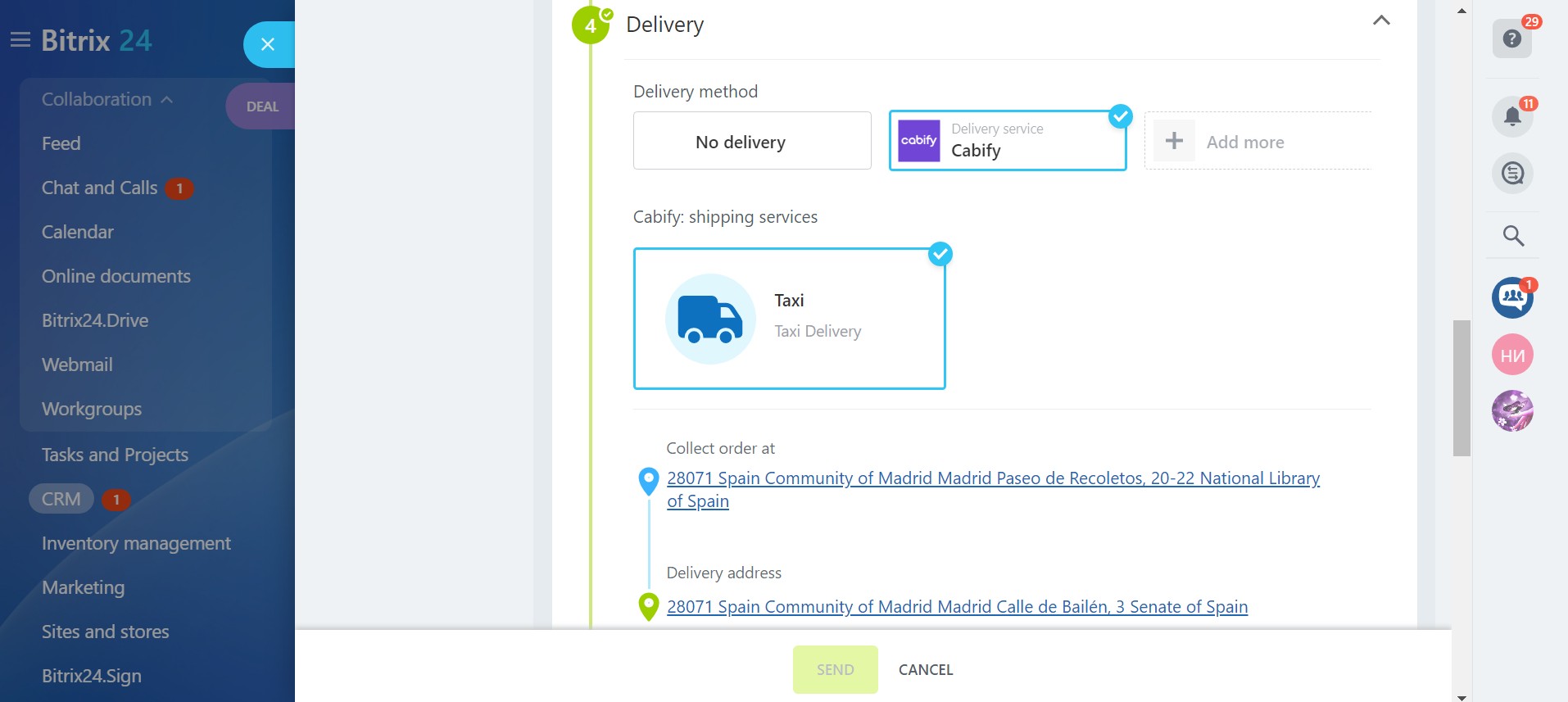Open the CRM menu item
The height and width of the screenshot is (702, 1568).
61,499
